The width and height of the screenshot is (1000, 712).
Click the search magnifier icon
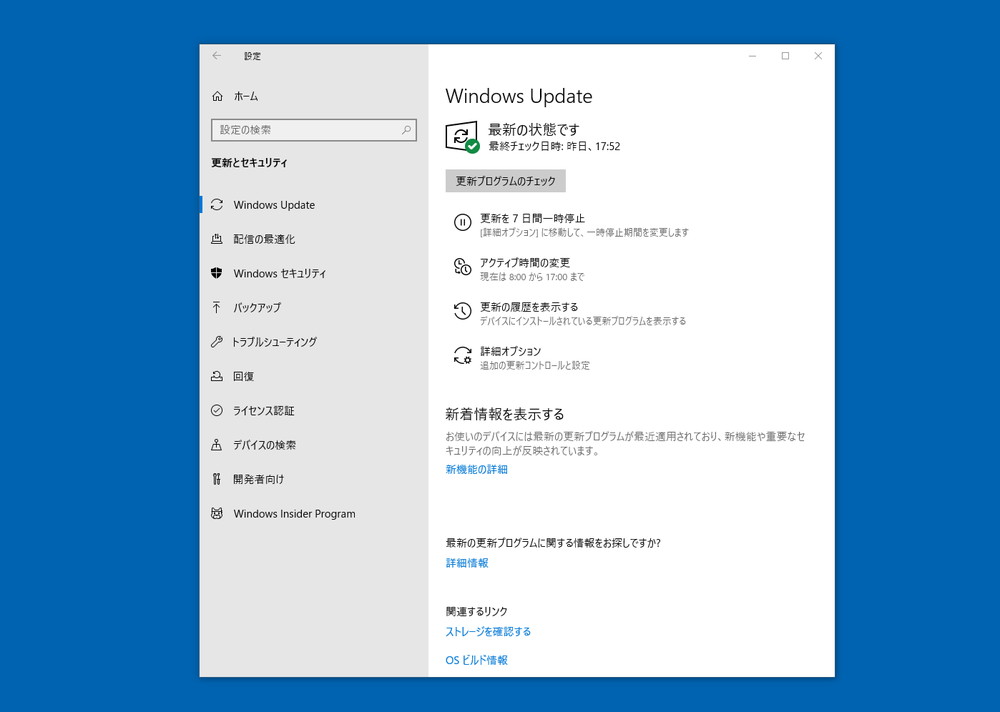click(x=406, y=130)
